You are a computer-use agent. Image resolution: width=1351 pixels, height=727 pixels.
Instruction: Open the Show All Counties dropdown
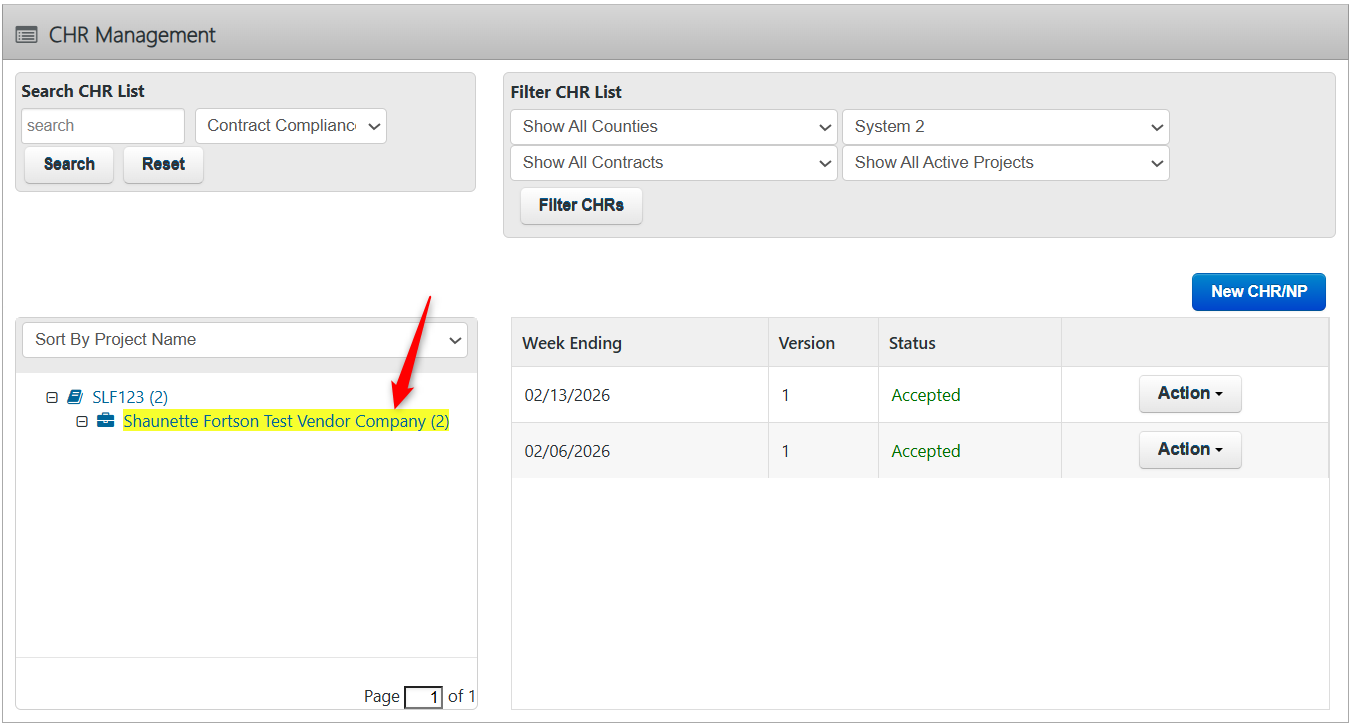click(672, 126)
